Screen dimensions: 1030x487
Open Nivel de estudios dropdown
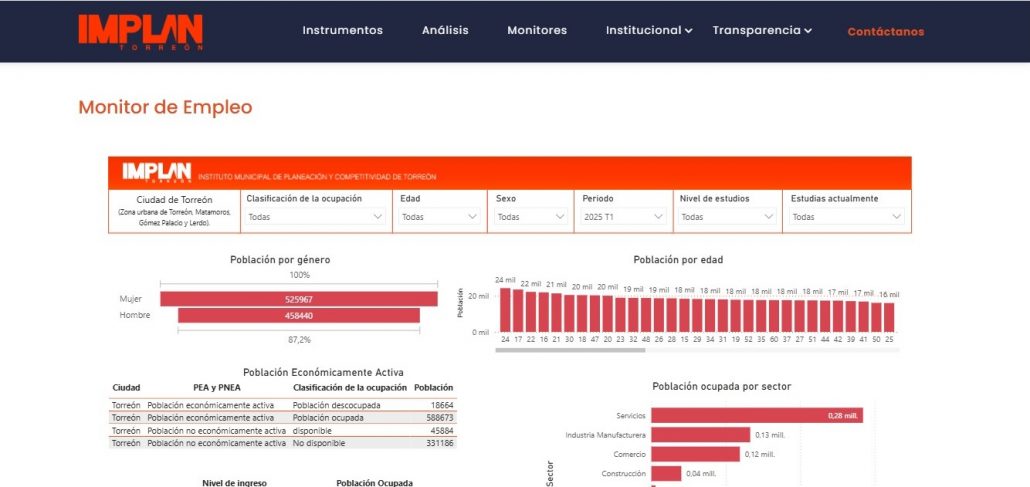(727, 216)
